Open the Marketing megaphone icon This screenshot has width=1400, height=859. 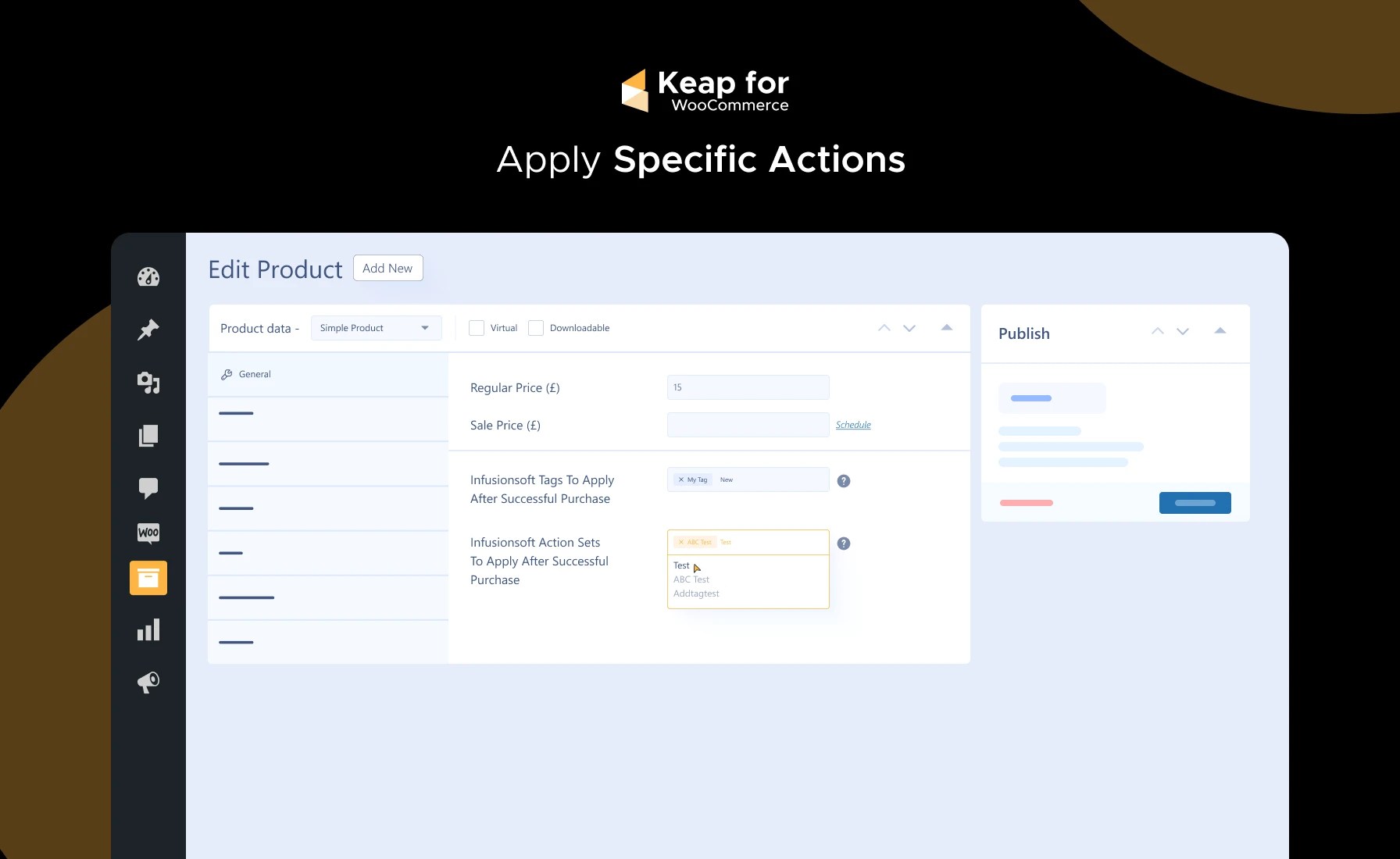click(x=148, y=682)
